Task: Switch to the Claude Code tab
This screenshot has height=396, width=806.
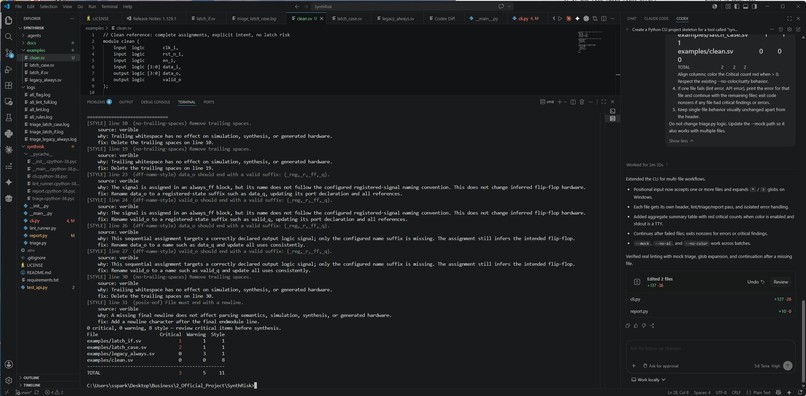Action: pyautogui.click(x=656, y=19)
